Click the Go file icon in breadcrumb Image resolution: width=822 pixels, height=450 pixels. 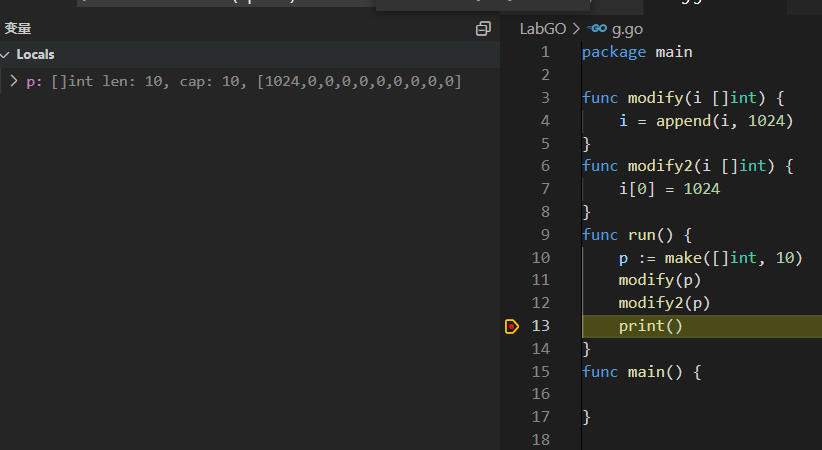tap(597, 29)
